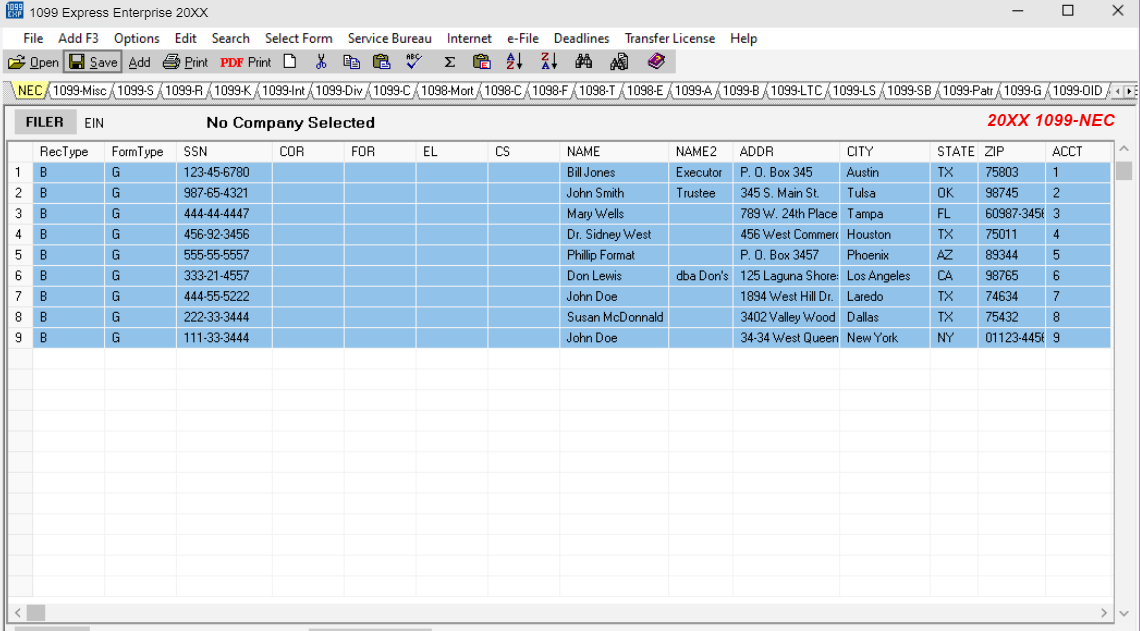1140x631 pixels.
Task: Click the FILER button
Action: point(44,122)
